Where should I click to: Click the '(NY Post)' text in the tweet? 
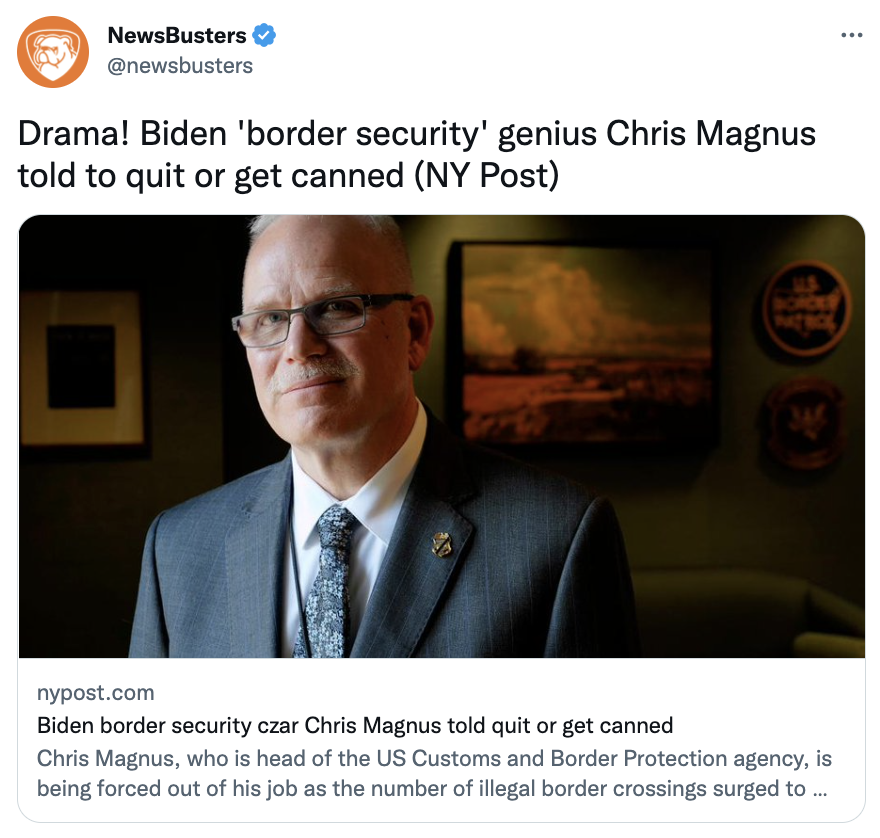click(x=487, y=176)
